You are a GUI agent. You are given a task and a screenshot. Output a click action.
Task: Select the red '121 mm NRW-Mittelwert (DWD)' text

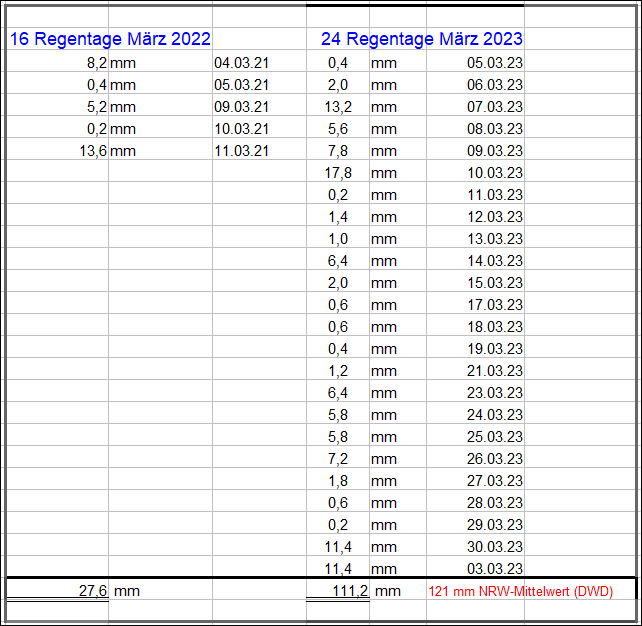point(520,592)
